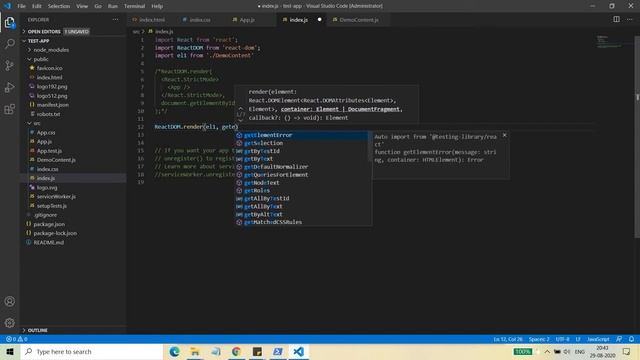Open favicon.ico in the explorer
Viewport: 640px width, 360px height.
point(50,68)
